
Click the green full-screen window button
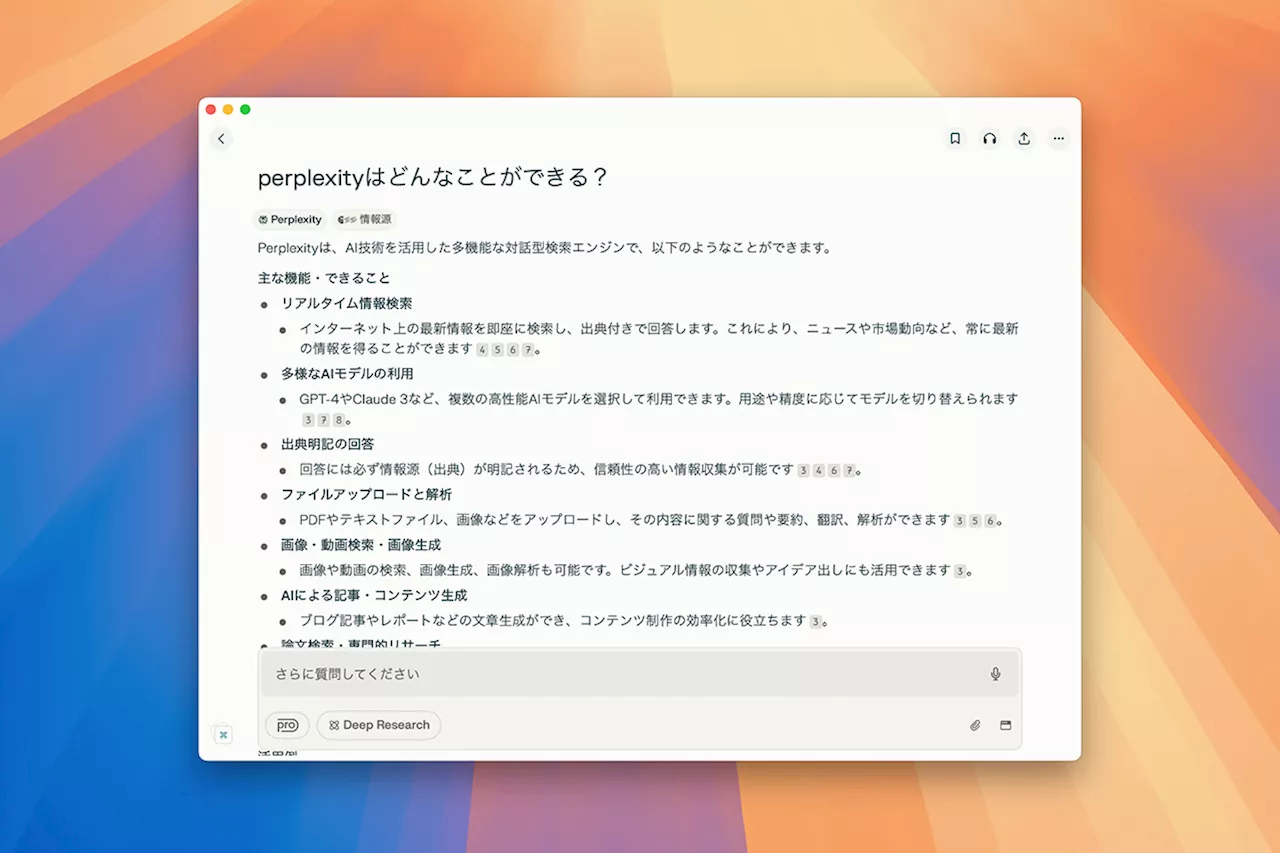coord(245,109)
